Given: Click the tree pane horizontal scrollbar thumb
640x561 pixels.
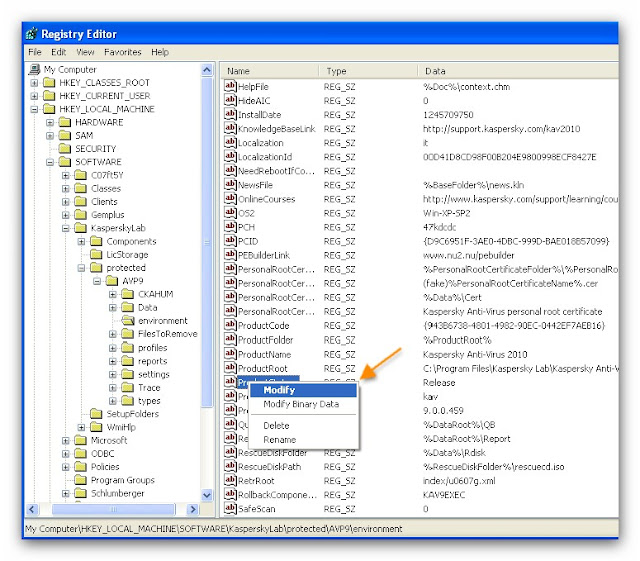Looking at the screenshot, I should pyautogui.click(x=113, y=509).
